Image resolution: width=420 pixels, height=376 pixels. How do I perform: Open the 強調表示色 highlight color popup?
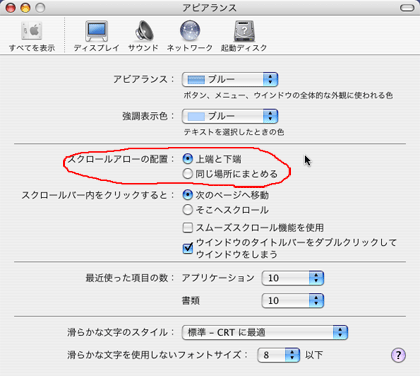(x=230, y=116)
